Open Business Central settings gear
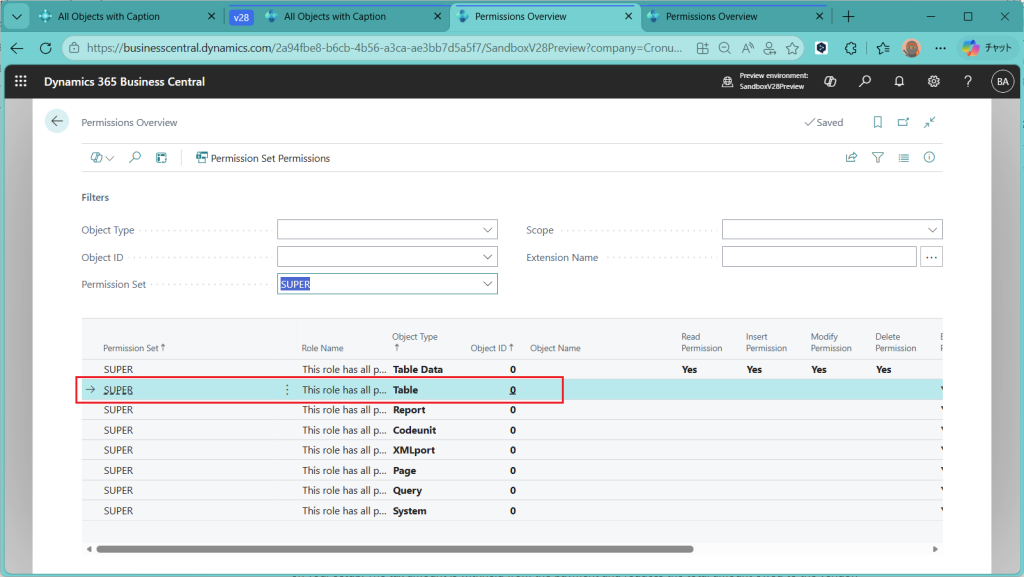Viewport: 1024px width, 577px height. point(933,82)
